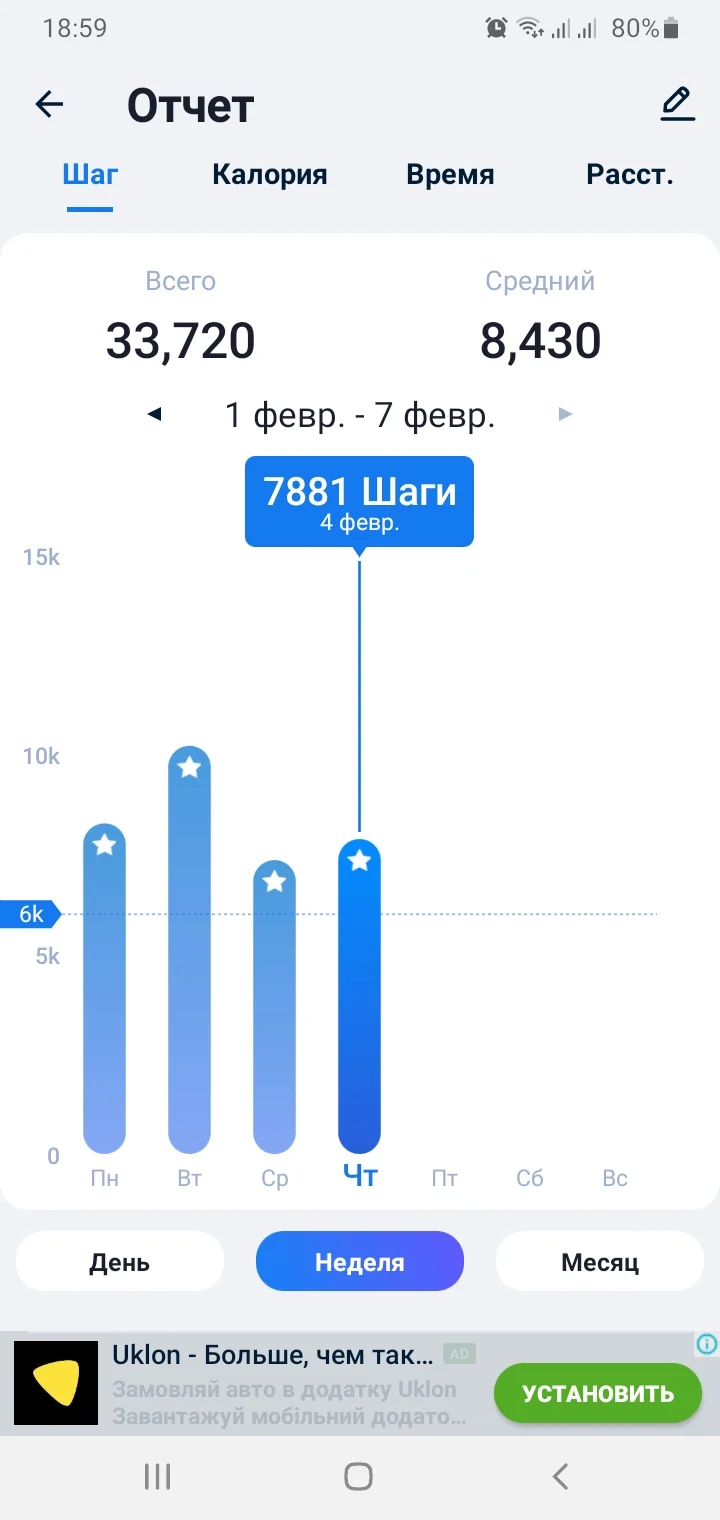
Task: Select the Время tab
Action: pos(450,174)
